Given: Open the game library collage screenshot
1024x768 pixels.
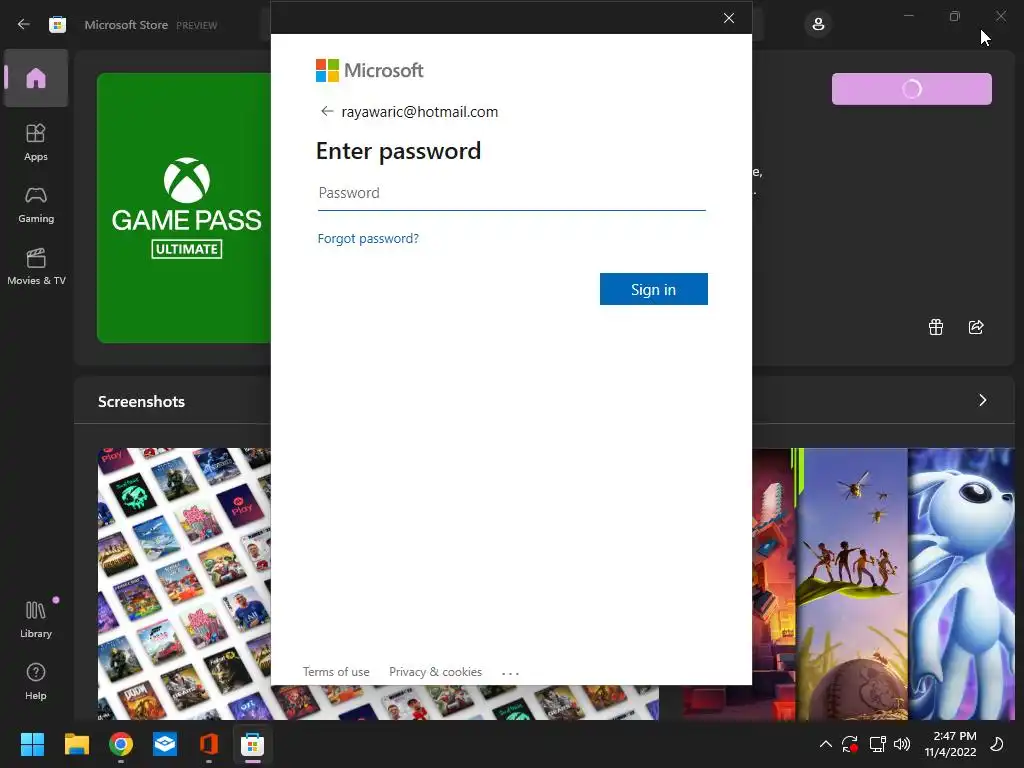Looking at the screenshot, I should [184, 583].
